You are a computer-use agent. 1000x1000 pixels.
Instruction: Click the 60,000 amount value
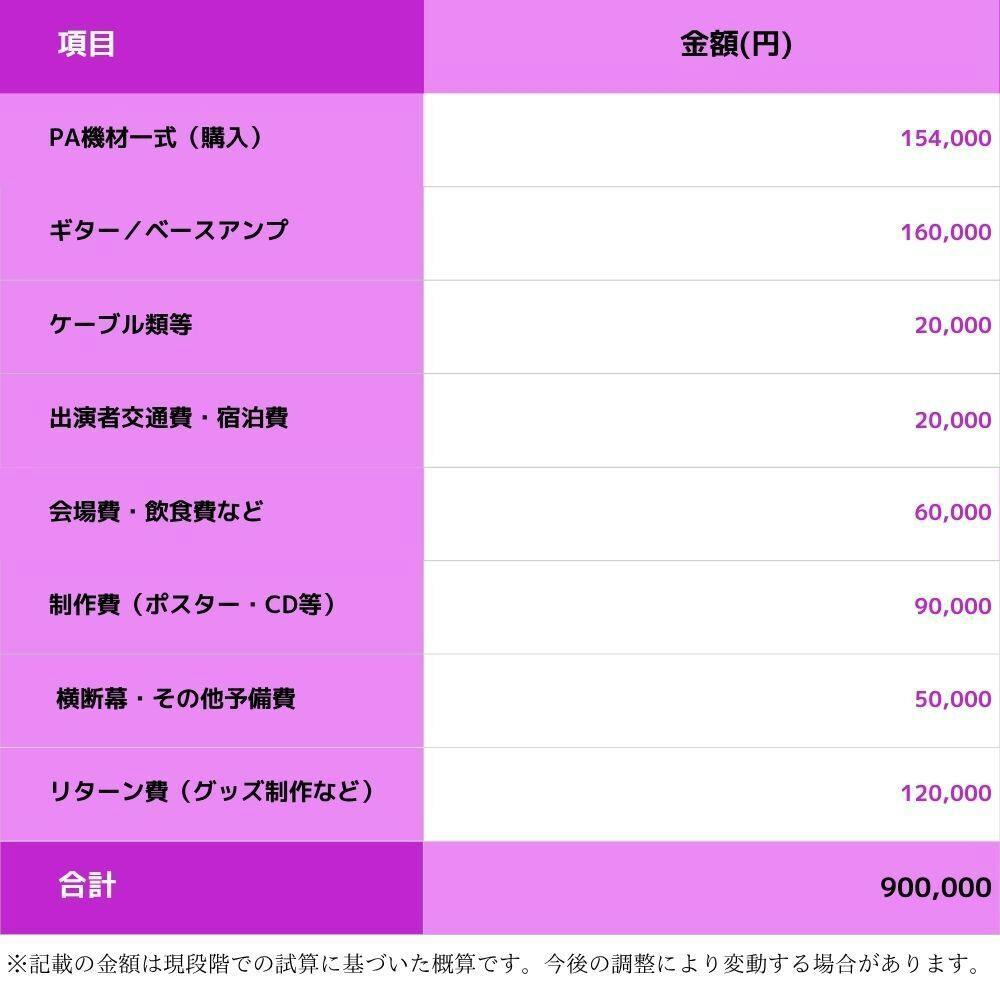[x=952, y=513]
